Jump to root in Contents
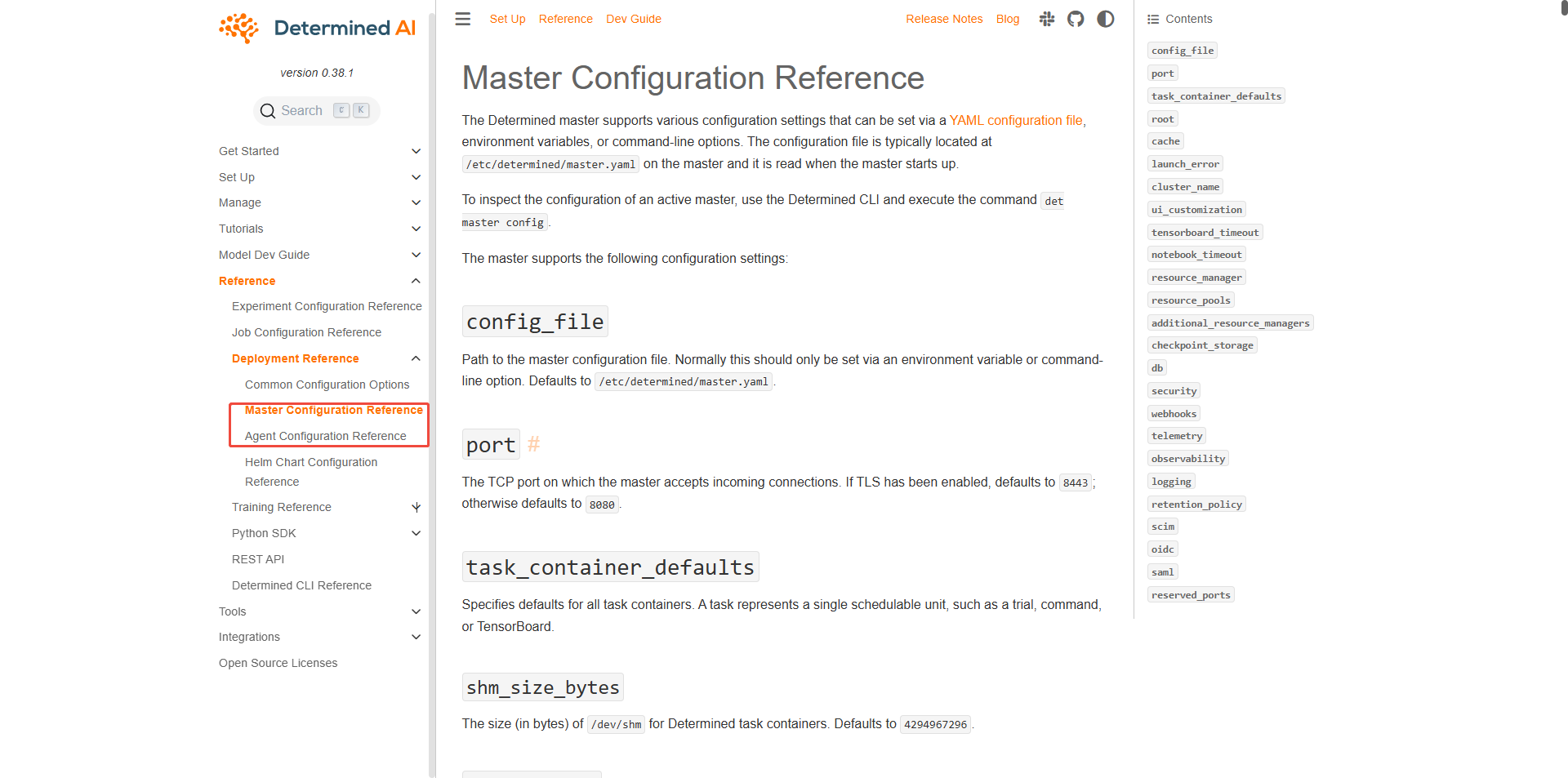The height and width of the screenshot is (778, 1568). (x=1162, y=119)
